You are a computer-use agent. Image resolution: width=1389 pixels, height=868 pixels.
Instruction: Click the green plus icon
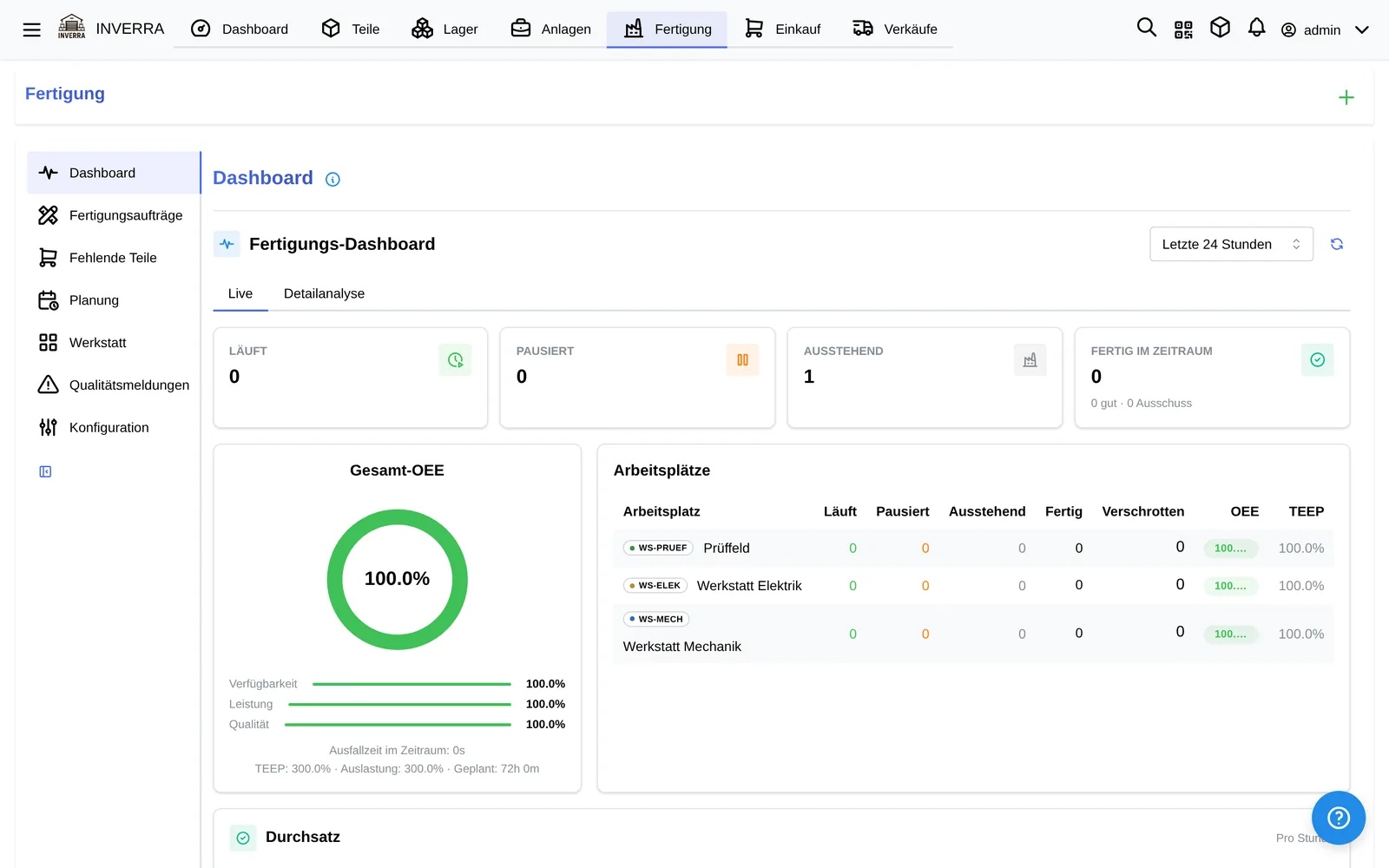tap(1346, 97)
